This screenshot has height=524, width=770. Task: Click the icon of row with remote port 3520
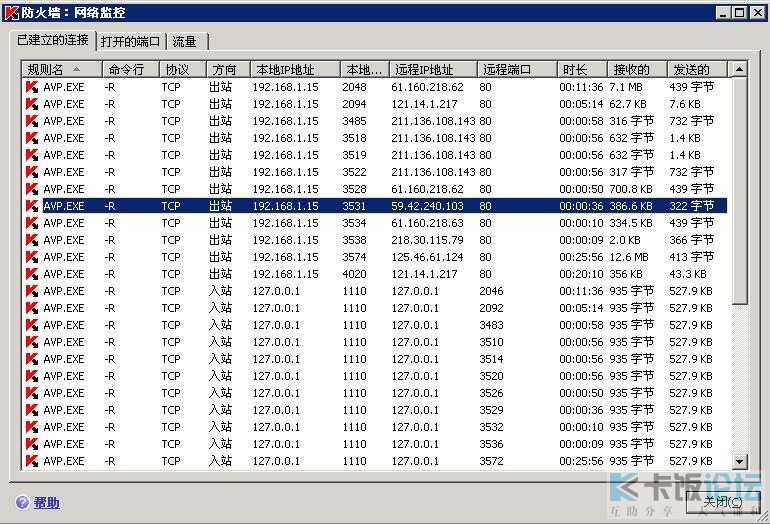32,376
